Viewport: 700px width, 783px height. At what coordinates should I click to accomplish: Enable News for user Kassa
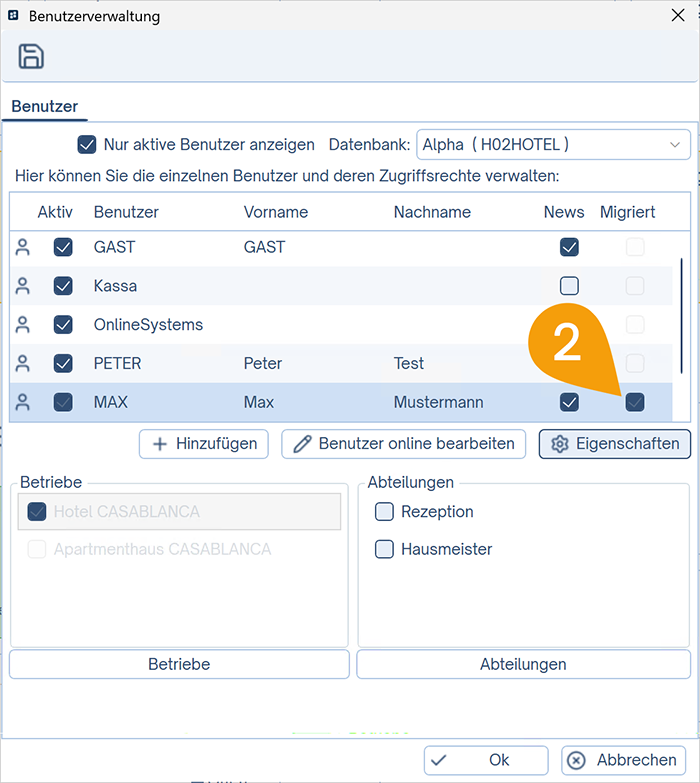569,286
